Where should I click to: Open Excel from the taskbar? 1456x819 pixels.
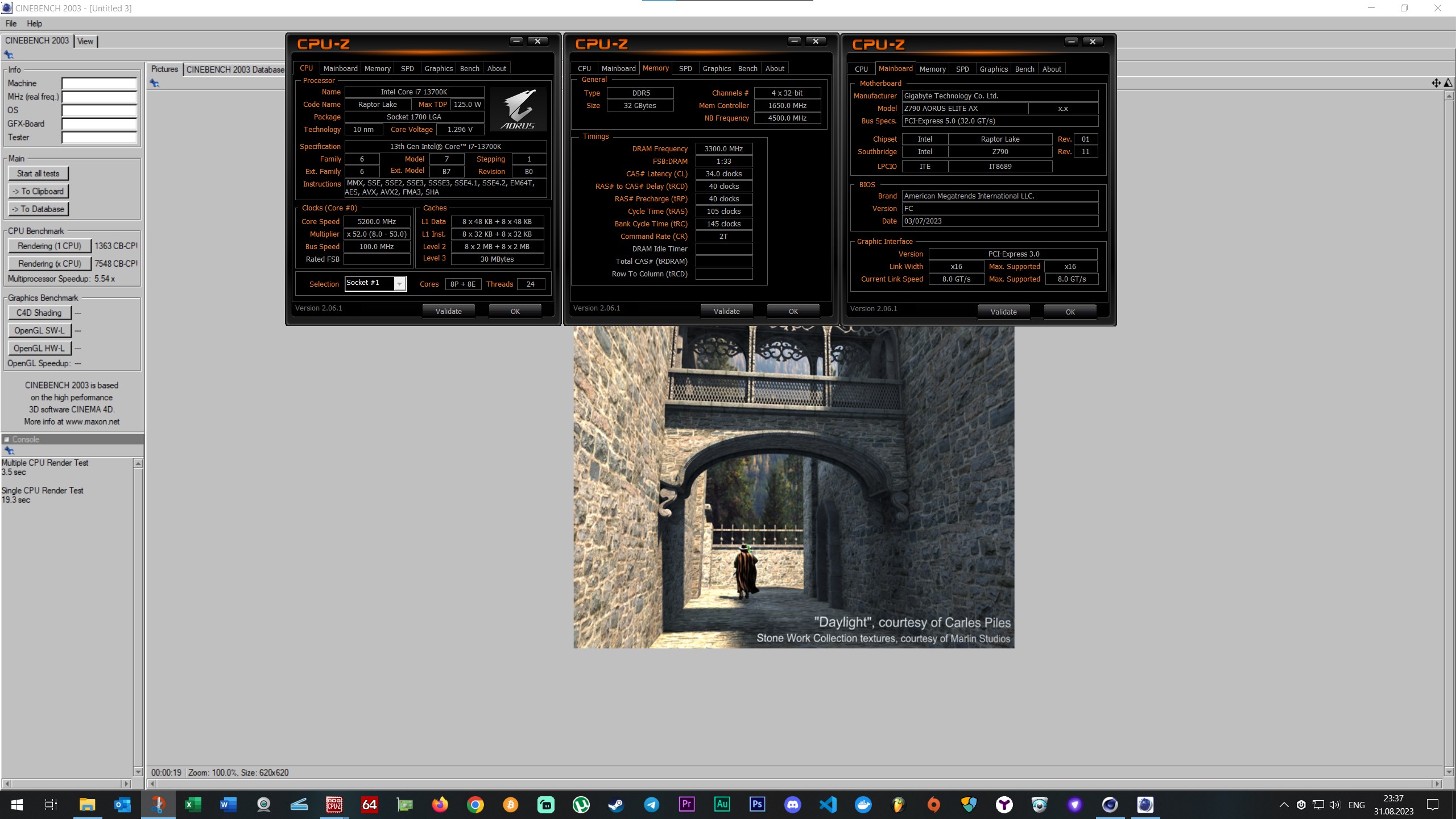193,804
